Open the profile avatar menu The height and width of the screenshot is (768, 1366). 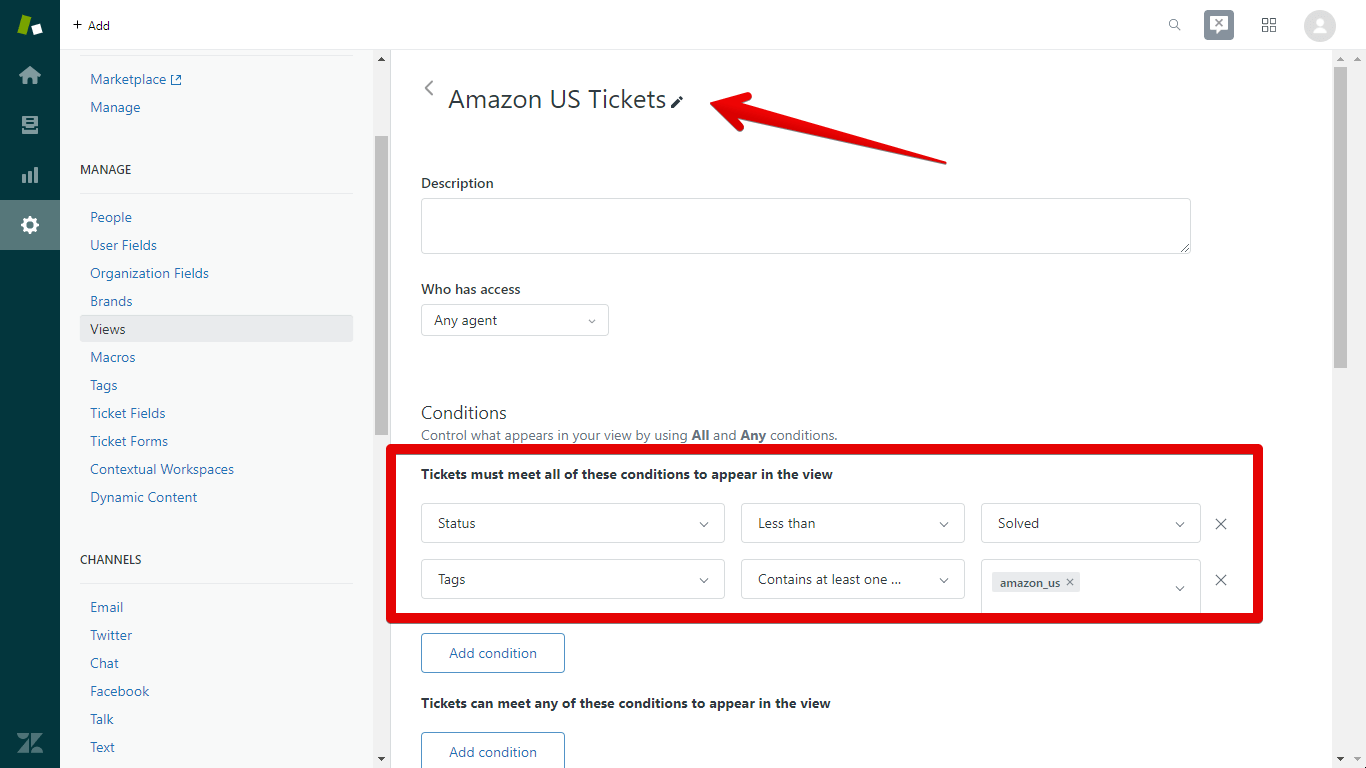[x=1319, y=24]
